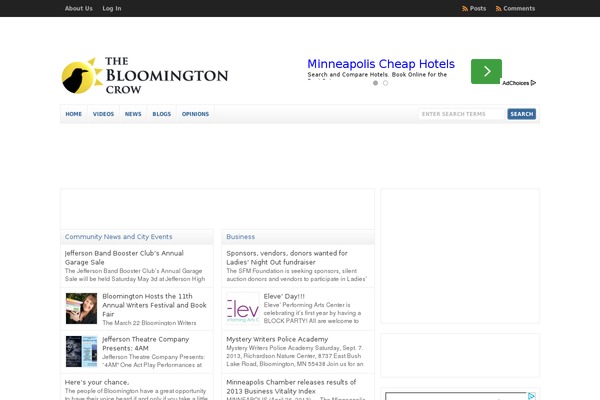Open Jefferson Band Booster Club's Garage Sale article
The image size is (600, 400).
(x=124, y=258)
